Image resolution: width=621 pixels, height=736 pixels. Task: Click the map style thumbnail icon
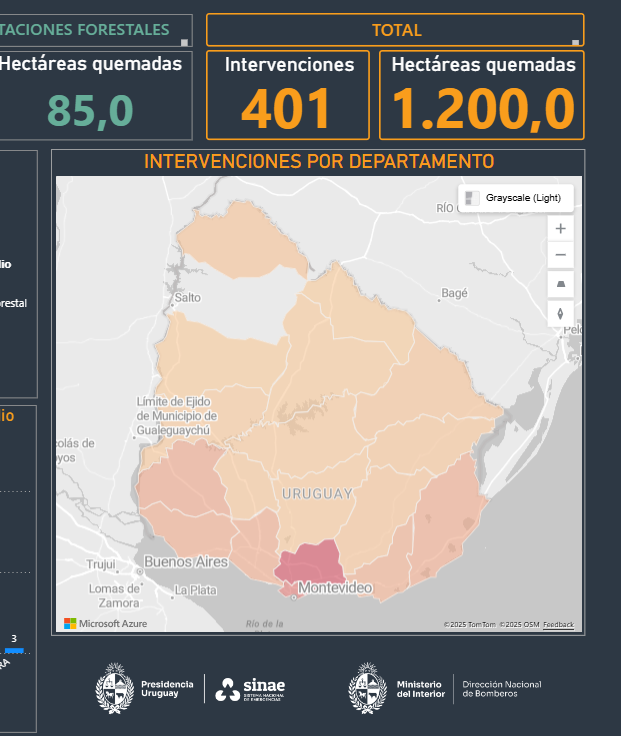[473, 198]
